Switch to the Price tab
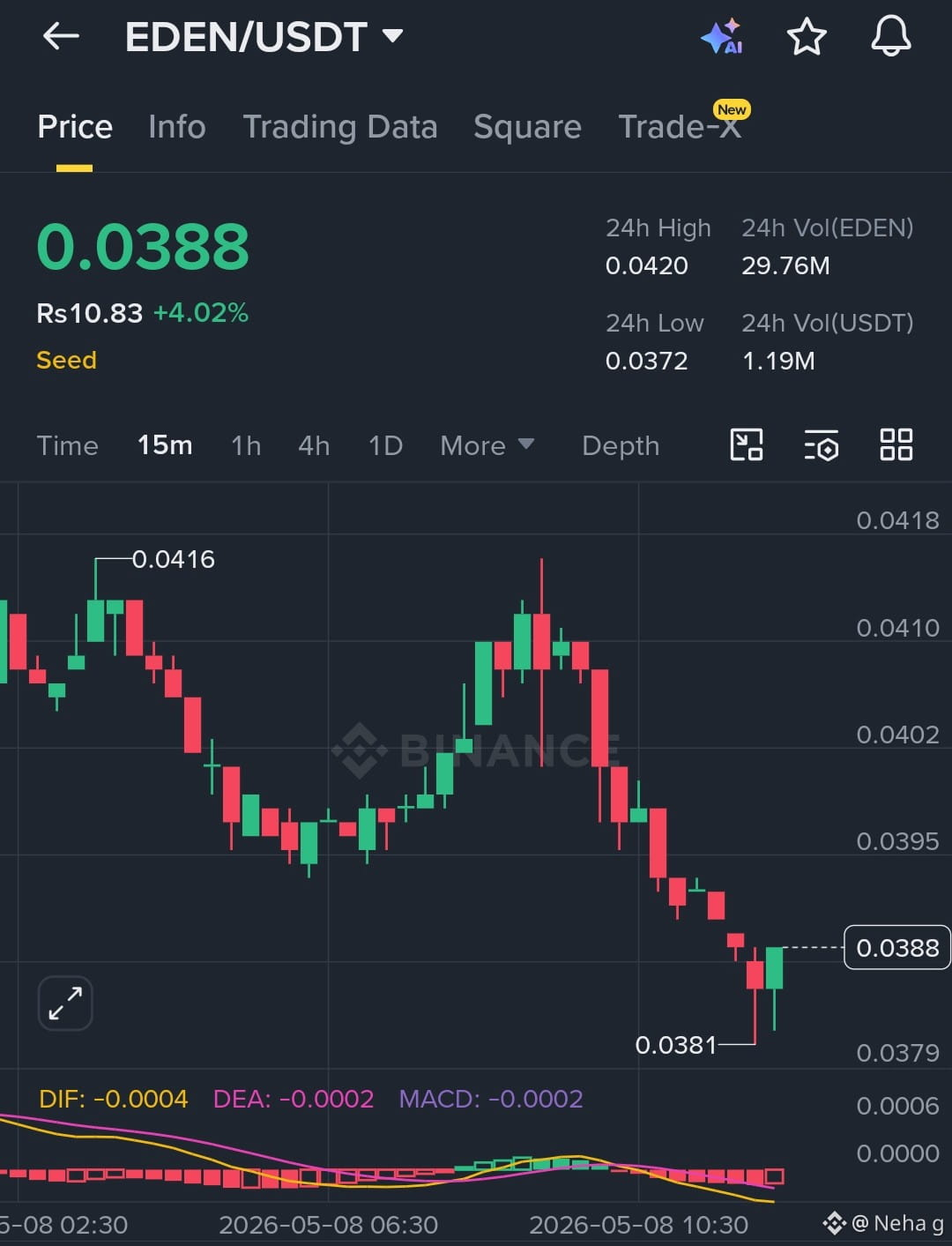The height and width of the screenshot is (1246, 952). [75, 127]
